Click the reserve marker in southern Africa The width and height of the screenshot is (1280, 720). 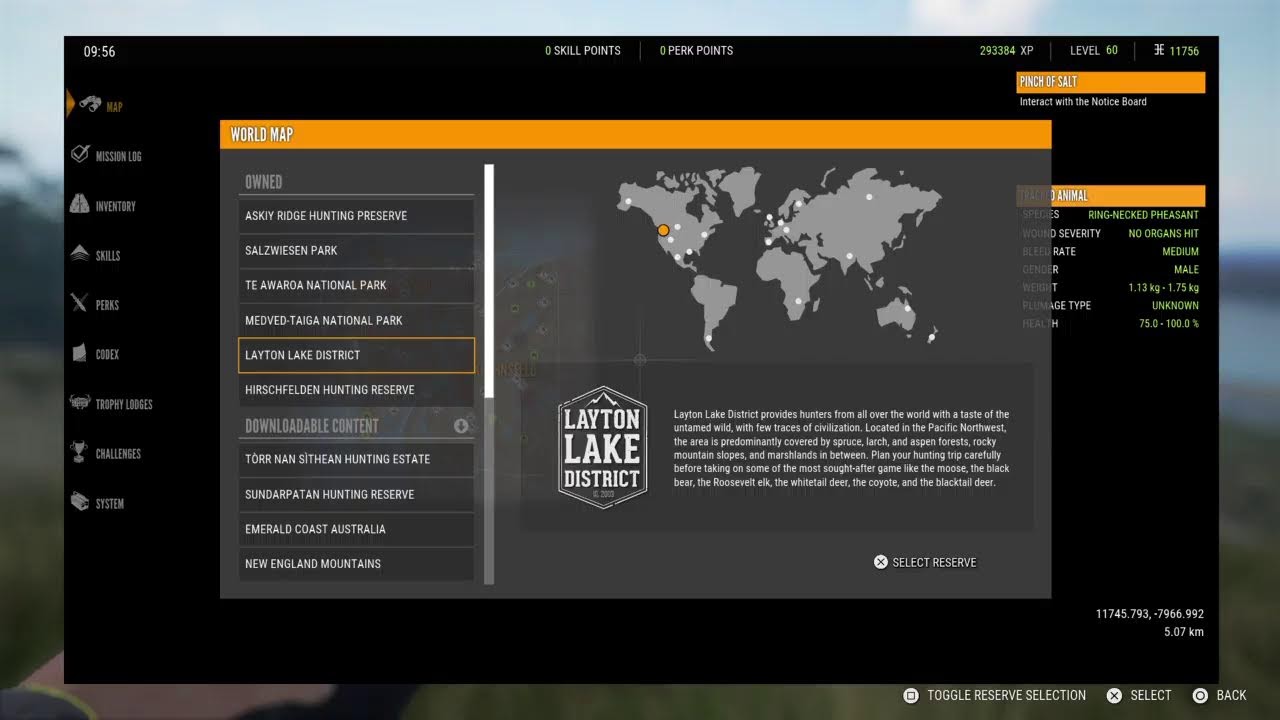(798, 300)
